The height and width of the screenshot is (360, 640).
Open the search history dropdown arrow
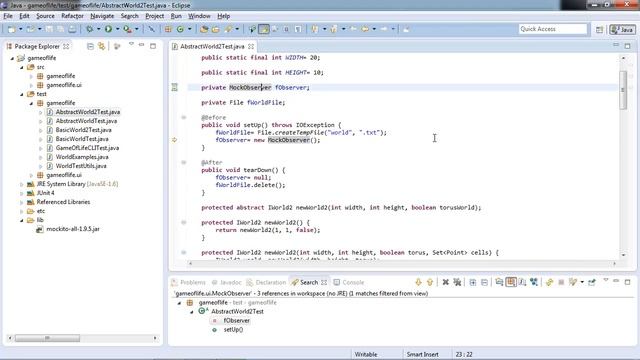tap(582, 282)
